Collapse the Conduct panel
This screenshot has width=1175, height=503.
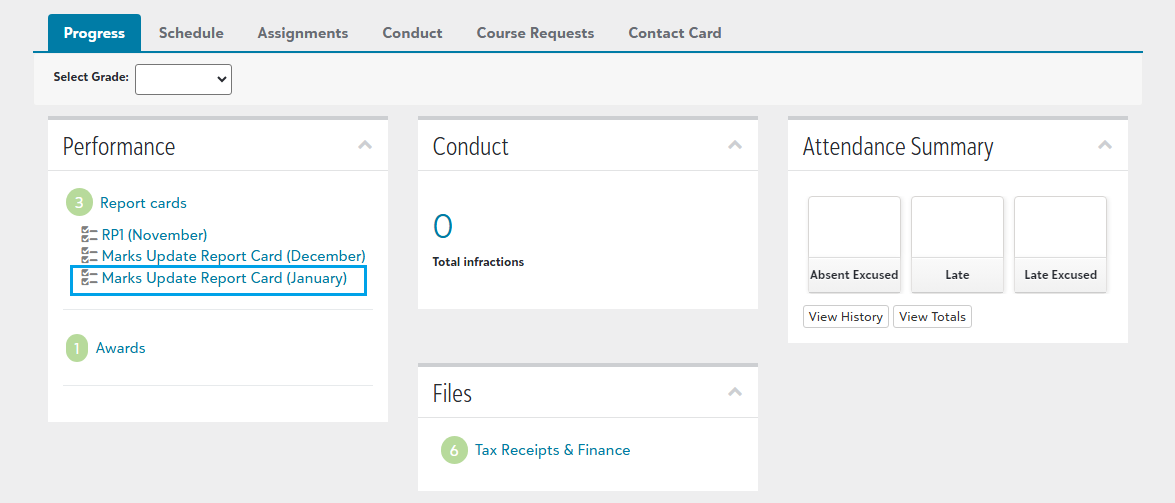(735, 145)
